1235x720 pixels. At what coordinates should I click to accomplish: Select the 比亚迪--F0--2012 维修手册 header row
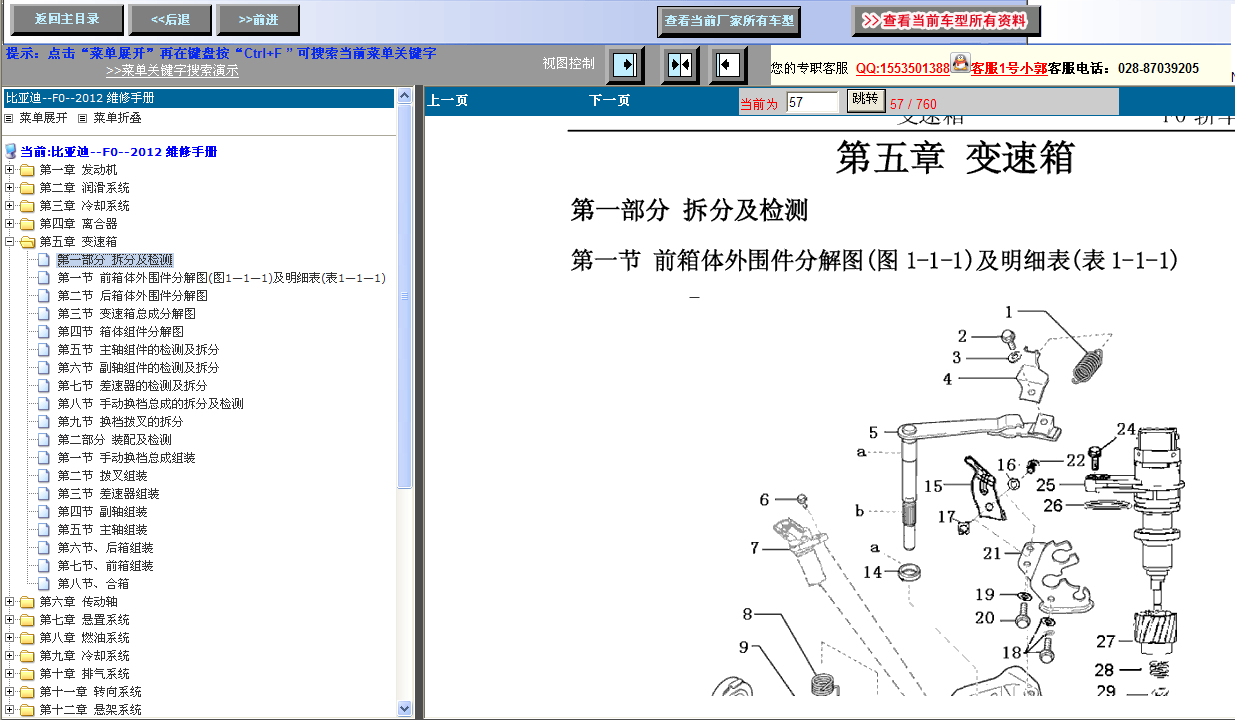click(199, 98)
